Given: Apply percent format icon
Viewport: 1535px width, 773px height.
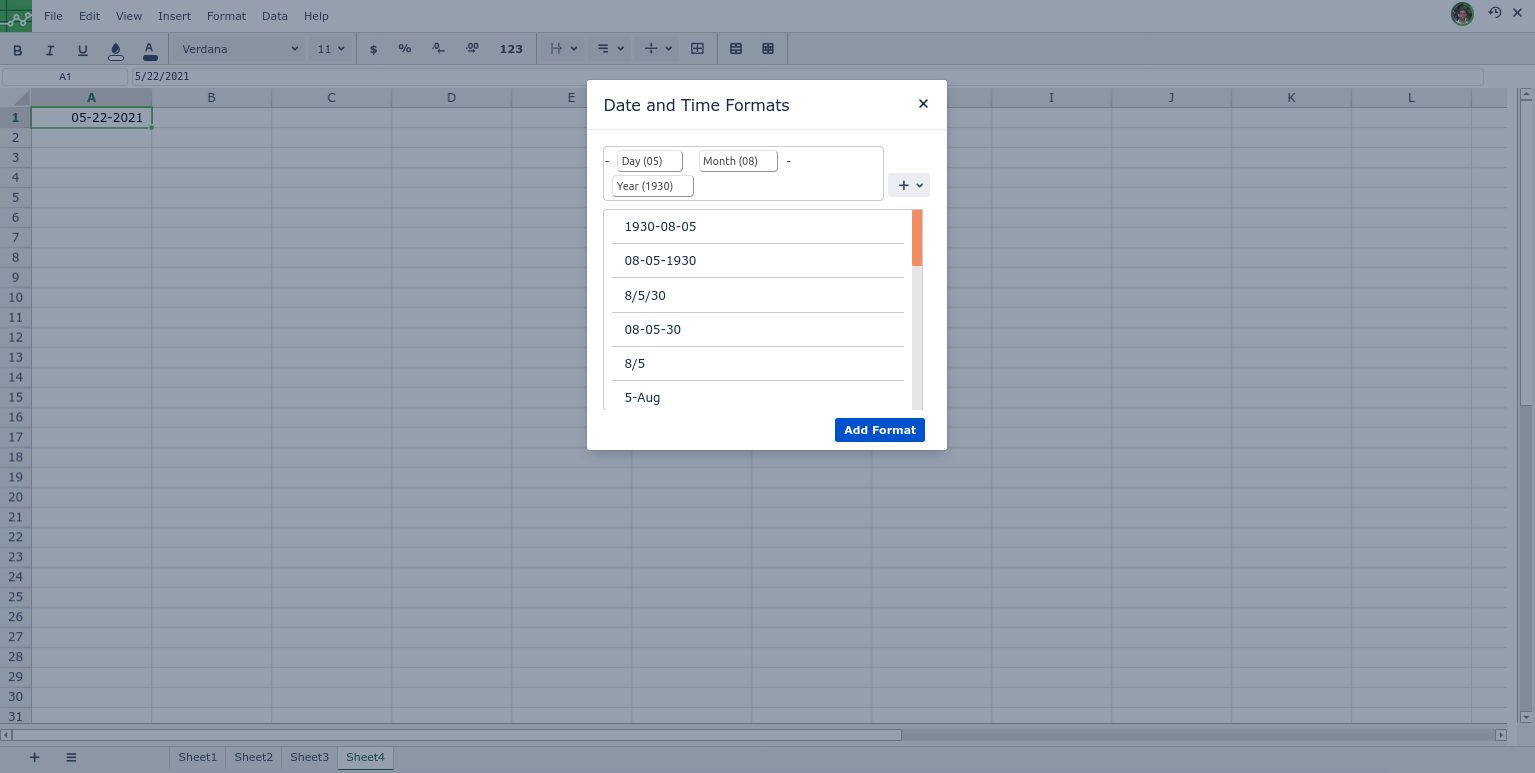Looking at the screenshot, I should coord(404,49).
